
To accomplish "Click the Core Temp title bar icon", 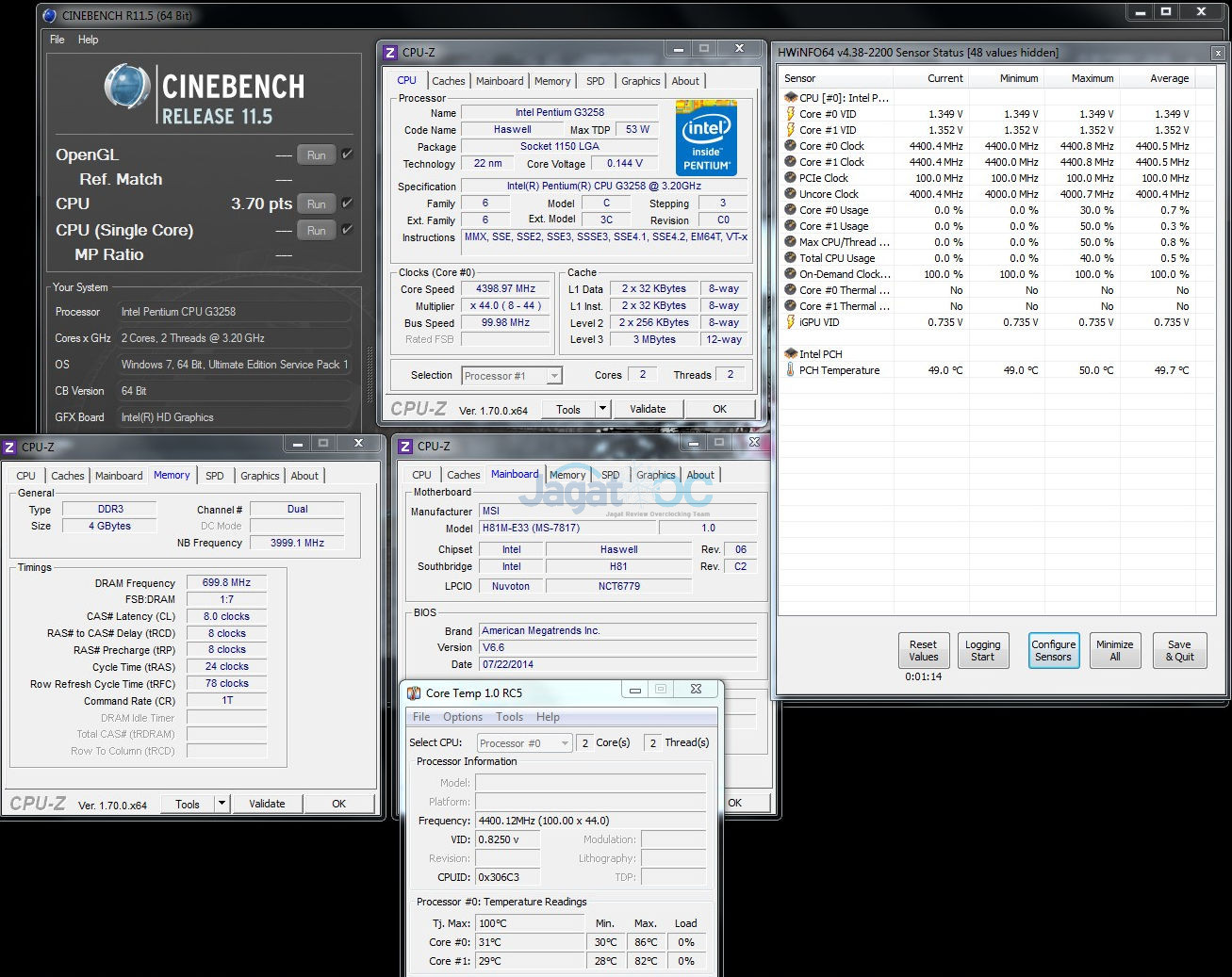I will pyautogui.click(x=414, y=692).
